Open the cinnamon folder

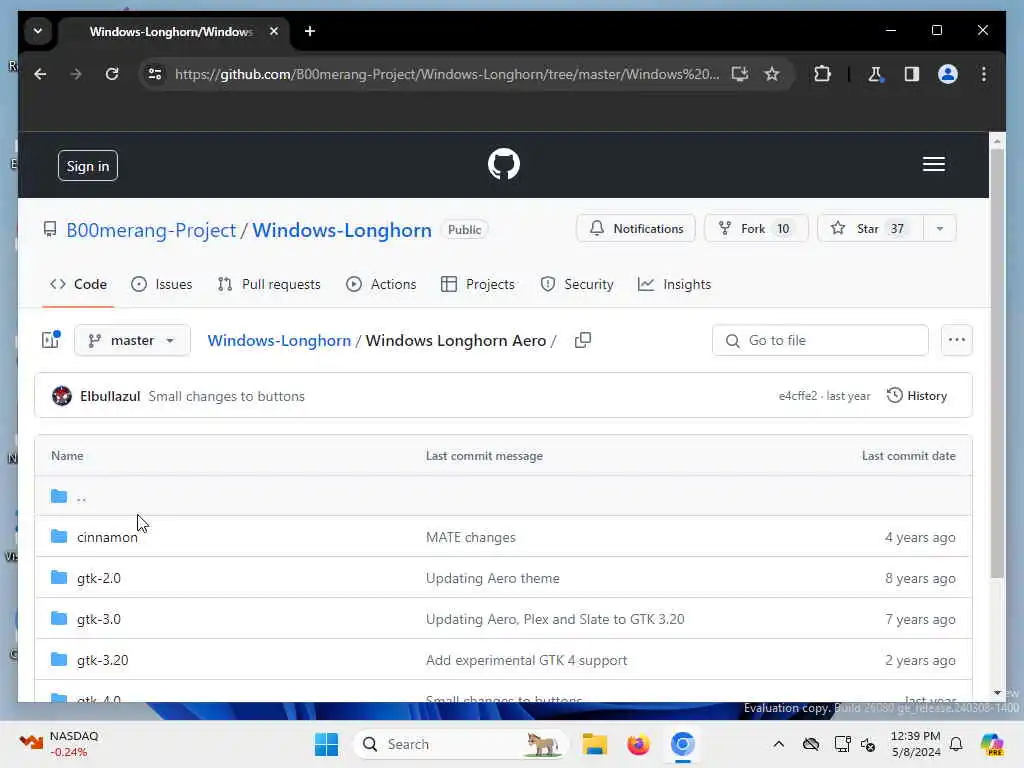coord(107,537)
